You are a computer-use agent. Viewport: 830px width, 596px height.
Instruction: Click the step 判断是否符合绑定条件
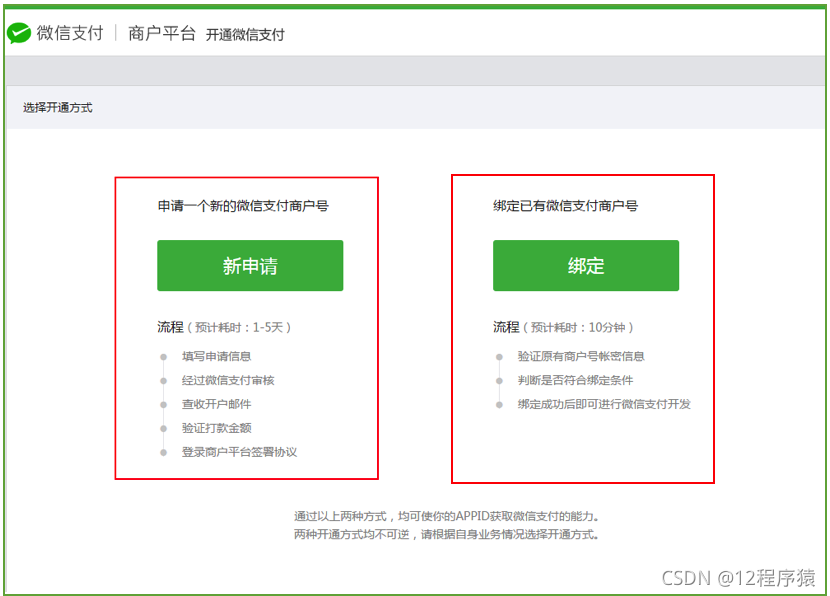(575, 380)
